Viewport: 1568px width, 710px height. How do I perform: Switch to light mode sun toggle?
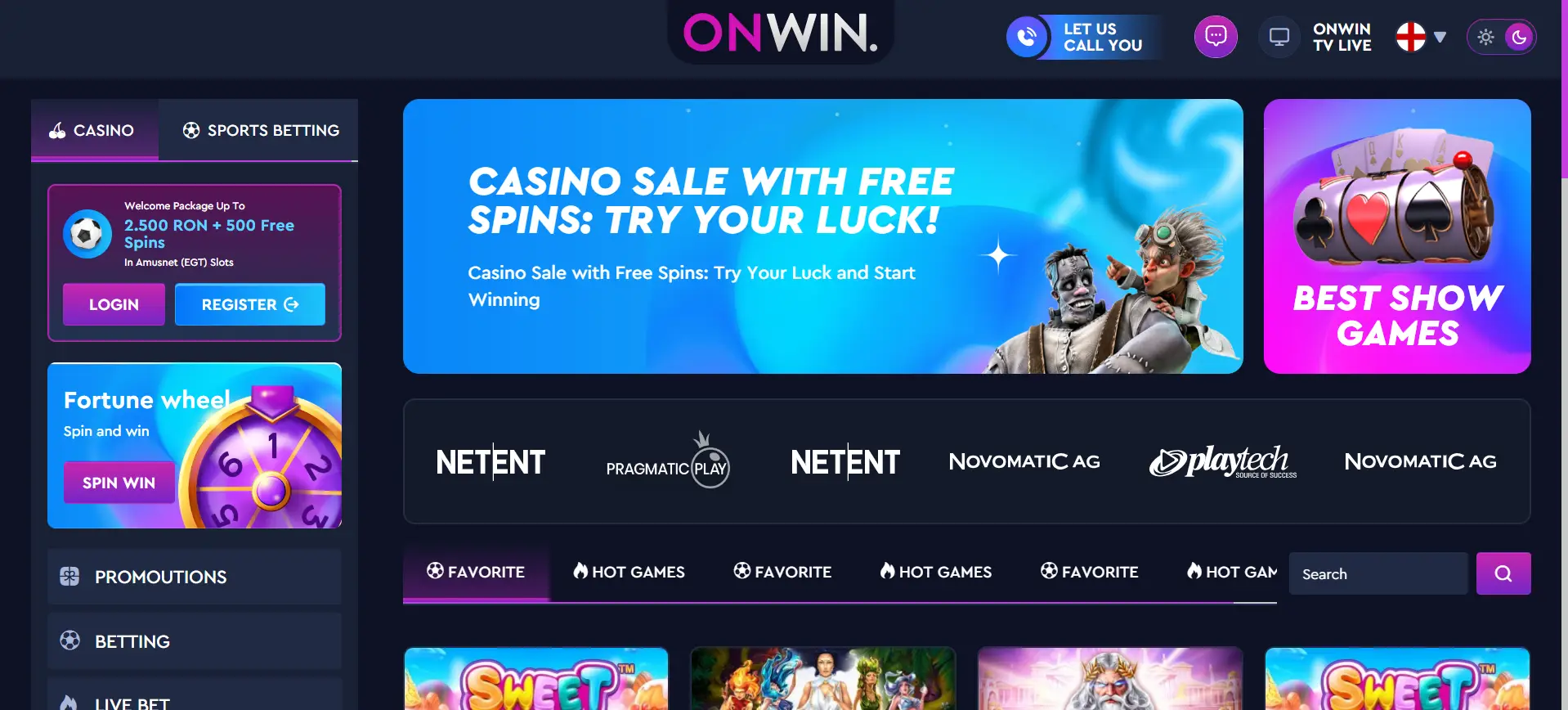[x=1486, y=37]
